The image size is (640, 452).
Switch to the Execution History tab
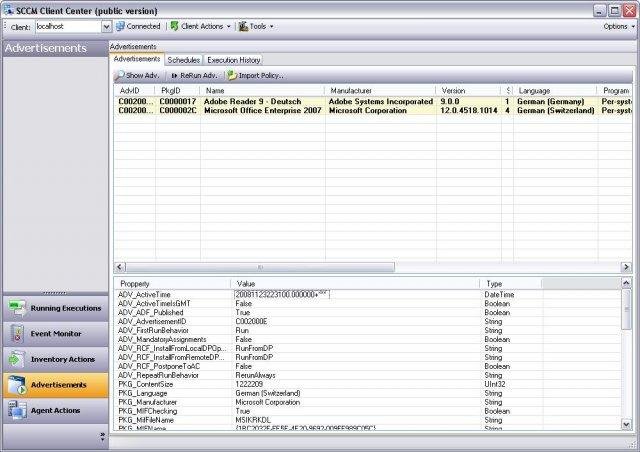click(233, 60)
